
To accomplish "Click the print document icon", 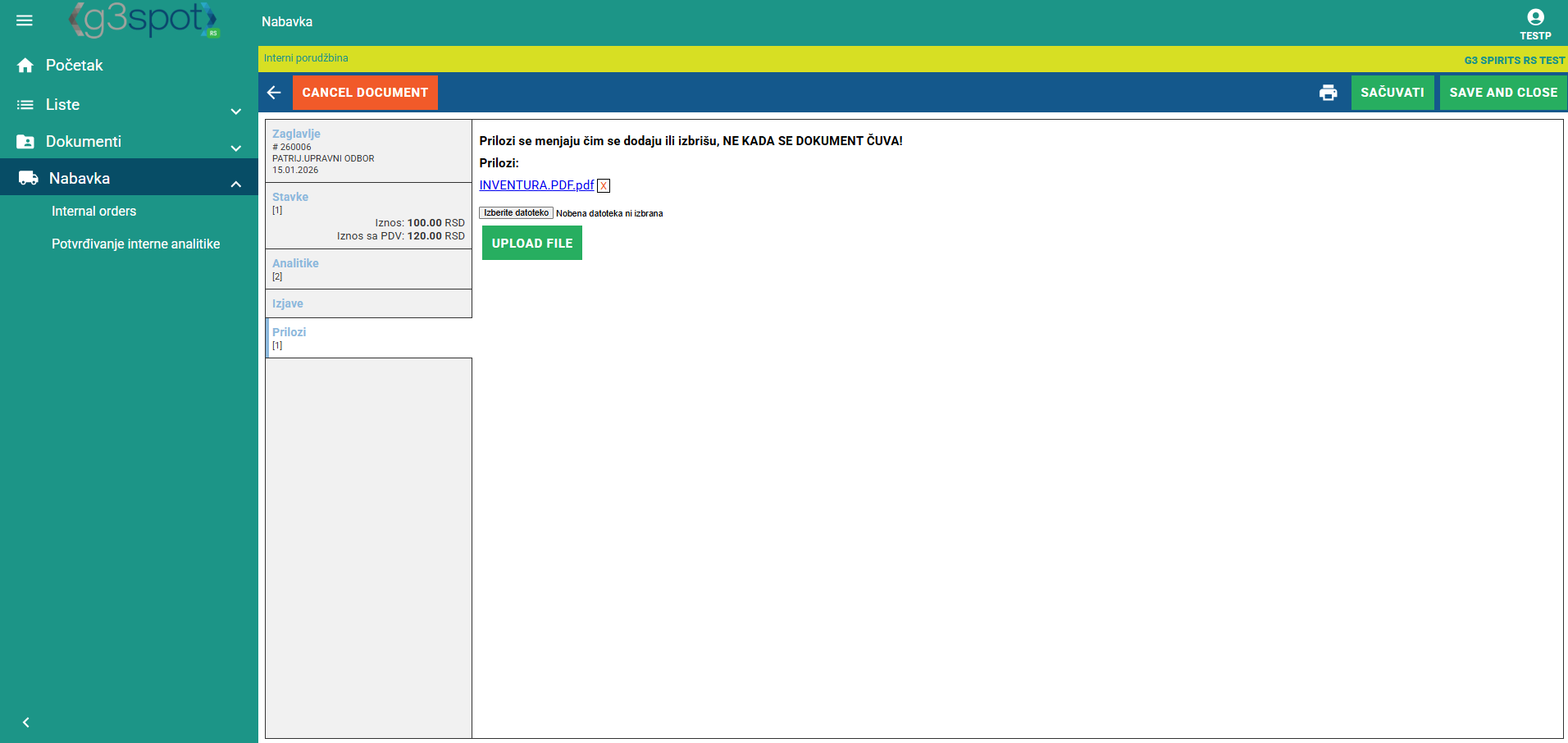I will point(1328,93).
